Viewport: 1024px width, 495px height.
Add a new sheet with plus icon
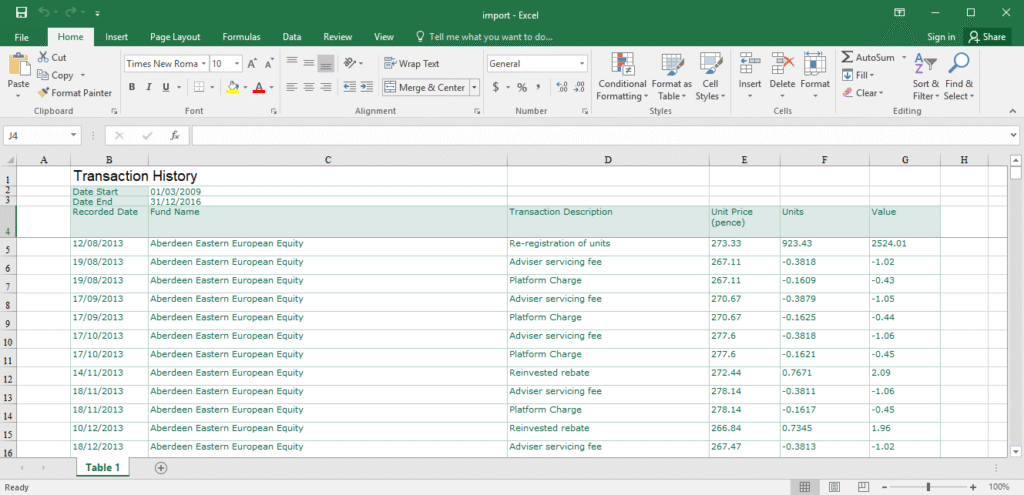pos(161,468)
